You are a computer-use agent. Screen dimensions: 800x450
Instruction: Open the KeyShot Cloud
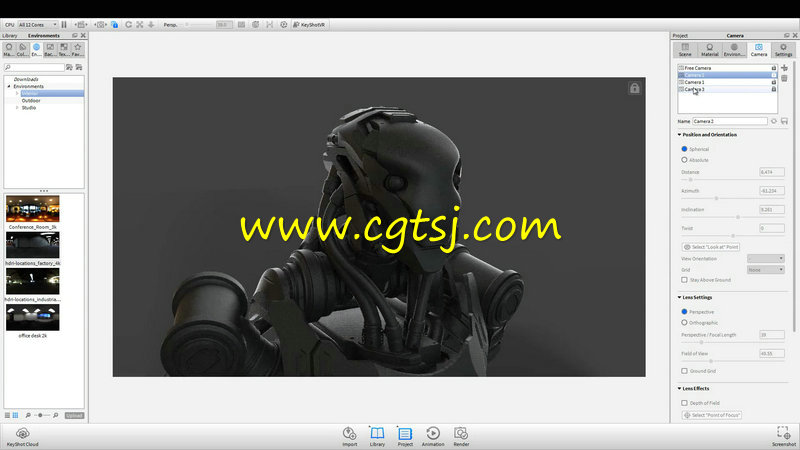pyautogui.click(x=22, y=436)
